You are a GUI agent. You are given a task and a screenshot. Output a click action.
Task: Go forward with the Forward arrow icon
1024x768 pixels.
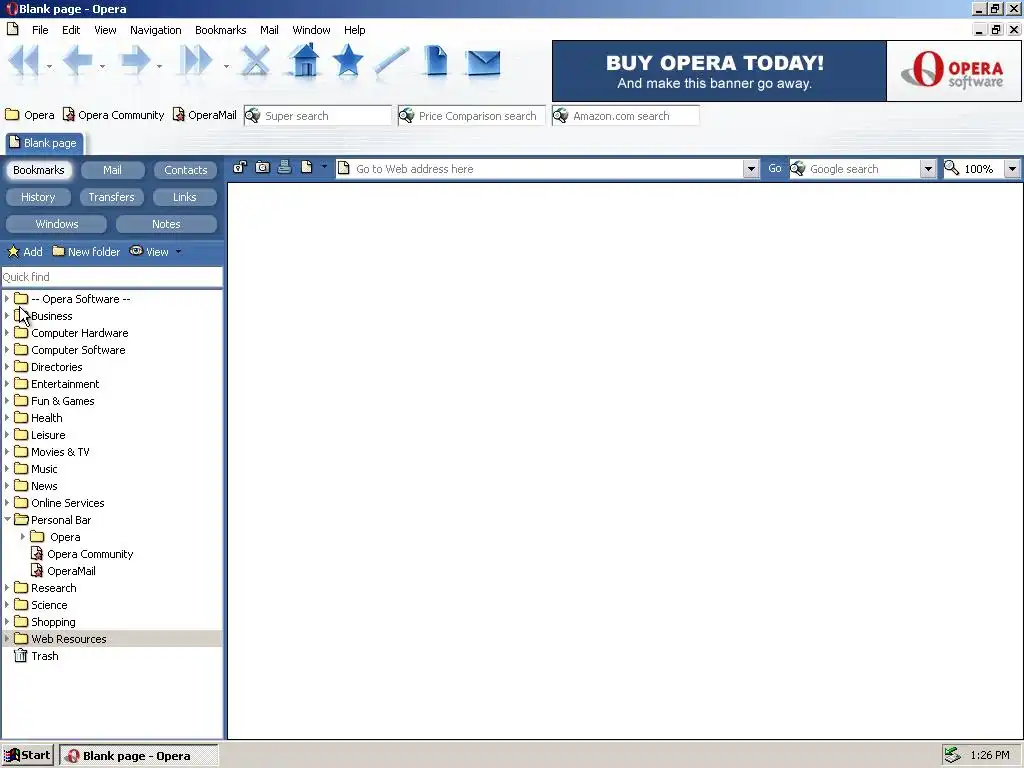[x=135, y=62]
